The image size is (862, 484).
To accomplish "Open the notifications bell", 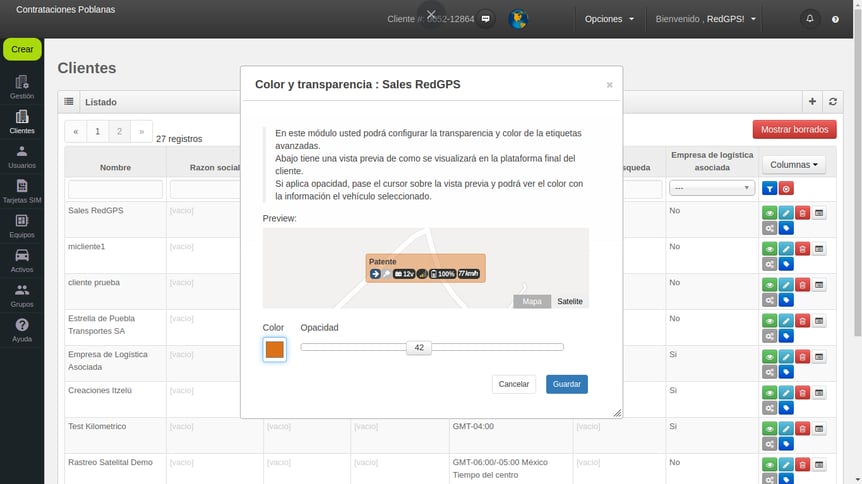I will tap(810, 19).
